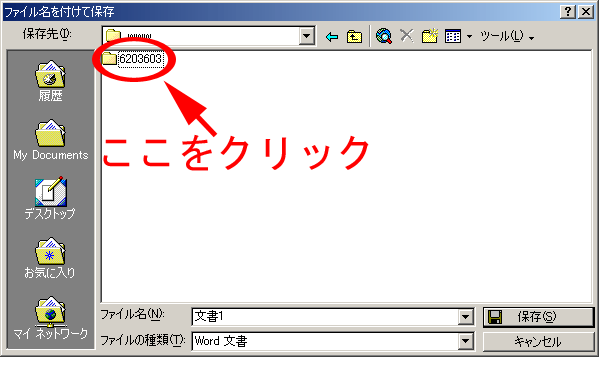Image resolution: width=599 pixels, height=384 pixels.
Task: Select マイ ネットワーク in the sidebar
Action: point(50,318)
